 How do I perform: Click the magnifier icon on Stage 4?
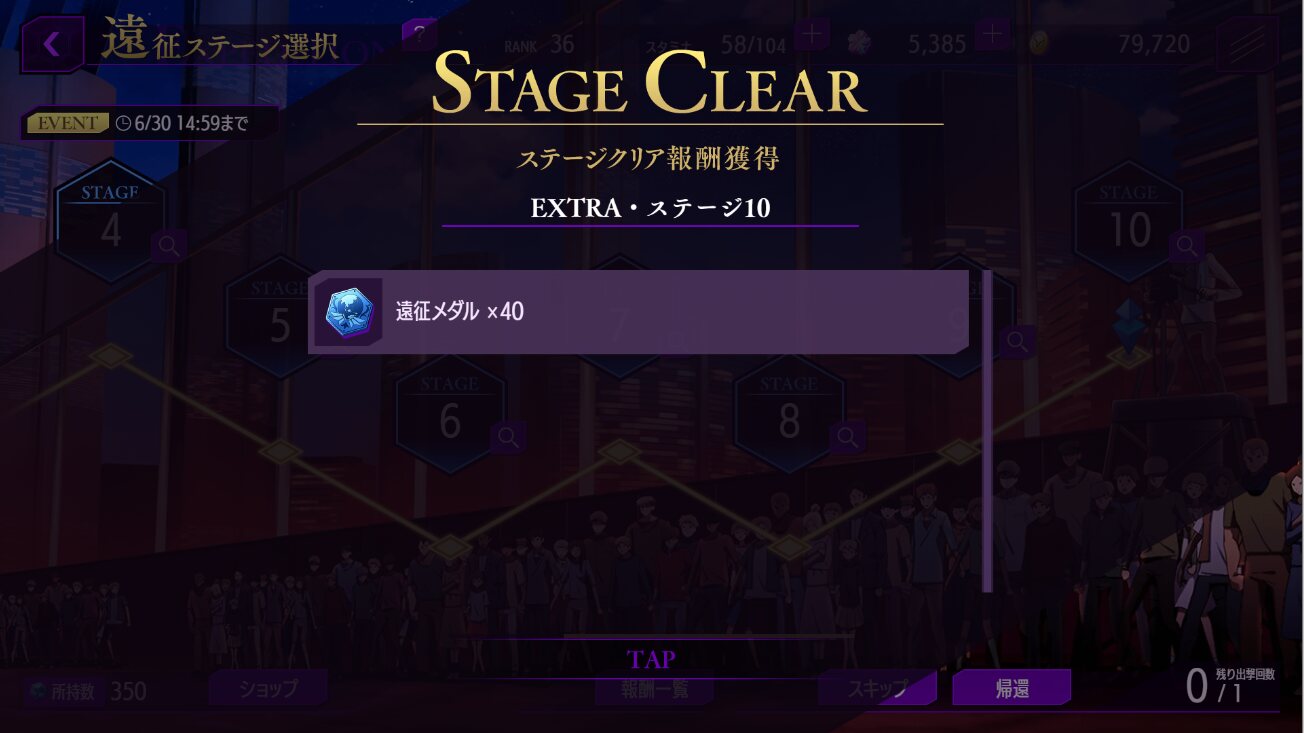click(169, 246)
